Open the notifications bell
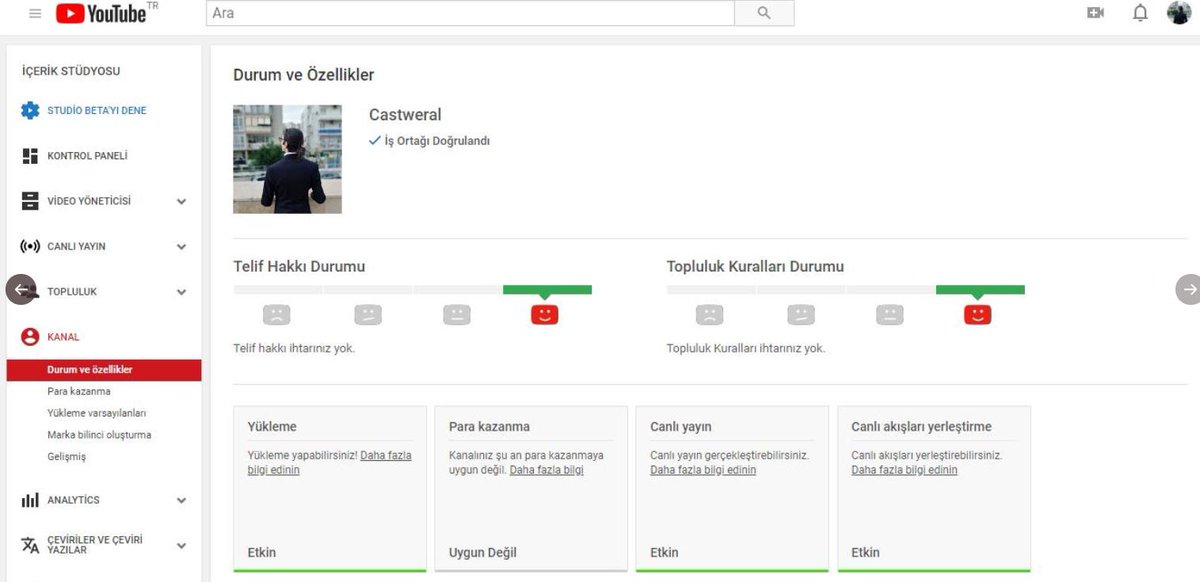Image resolution: width=1200 pixels, height=582 pixels. click(1140, 13)
